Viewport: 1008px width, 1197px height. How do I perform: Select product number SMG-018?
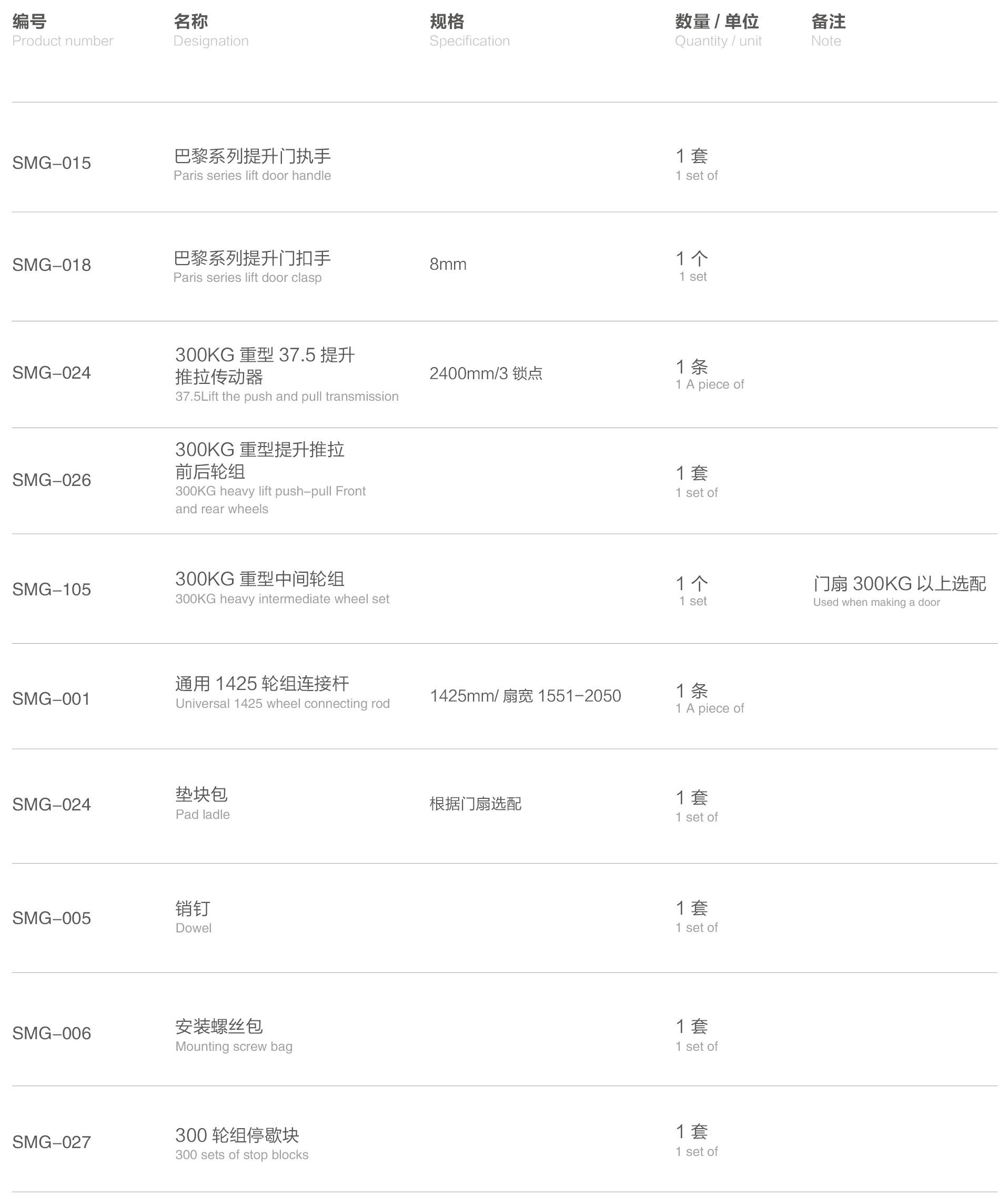[52, 265]
